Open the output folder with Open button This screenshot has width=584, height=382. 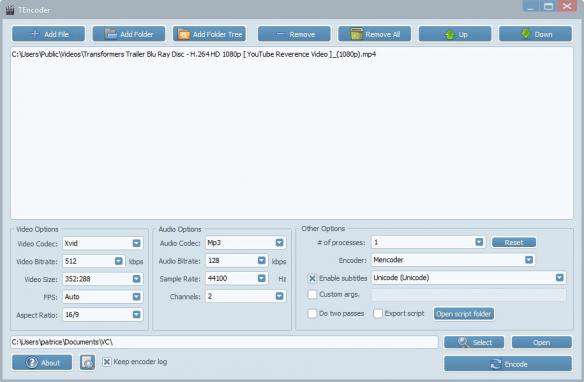pos(542,342)
